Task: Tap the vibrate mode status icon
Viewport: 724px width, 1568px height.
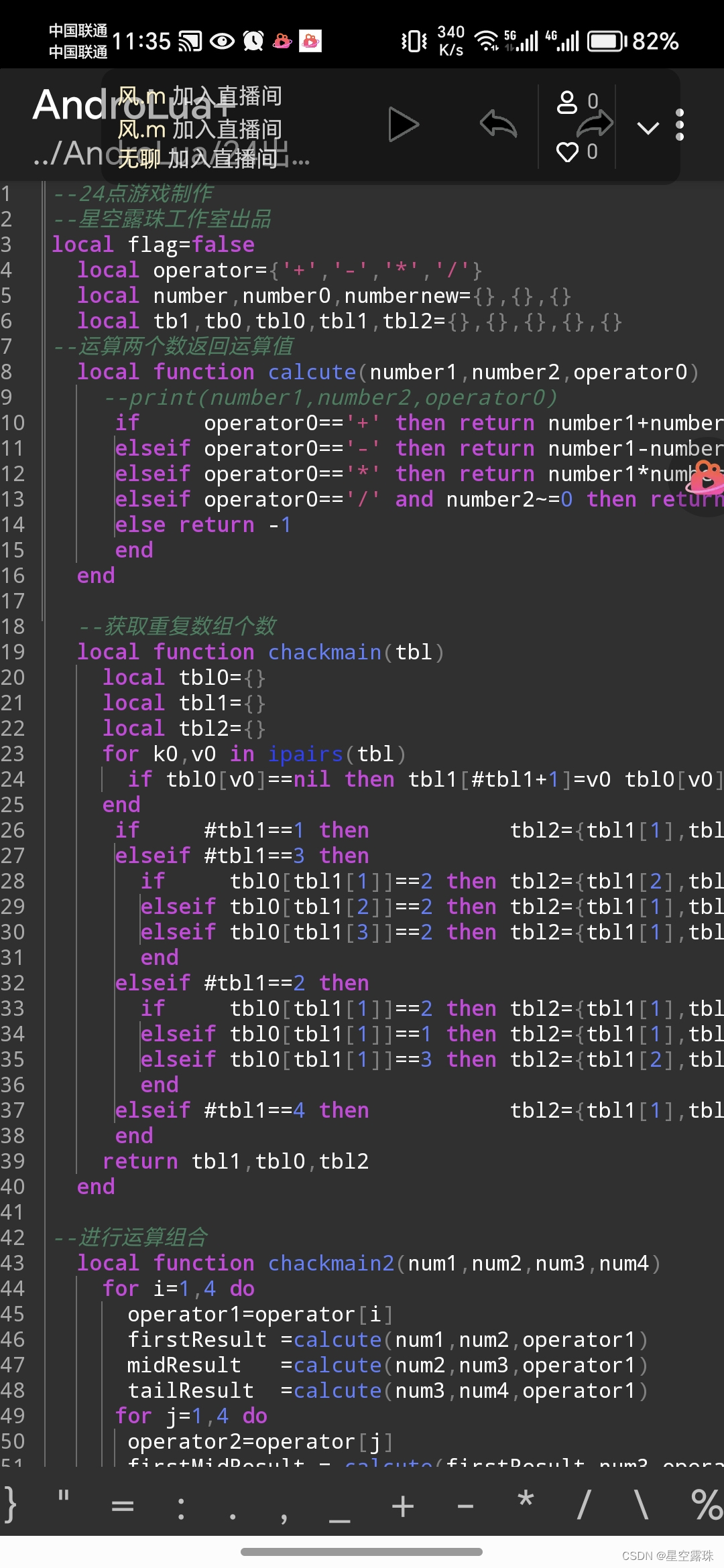Action: [x=414, y=42]
